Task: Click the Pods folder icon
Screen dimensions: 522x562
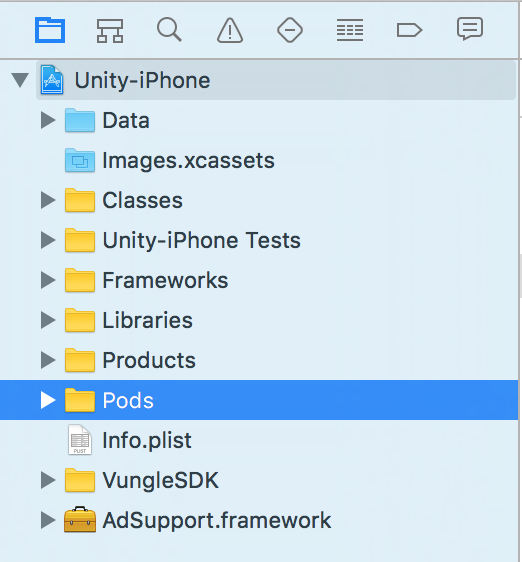Action: 80,400
